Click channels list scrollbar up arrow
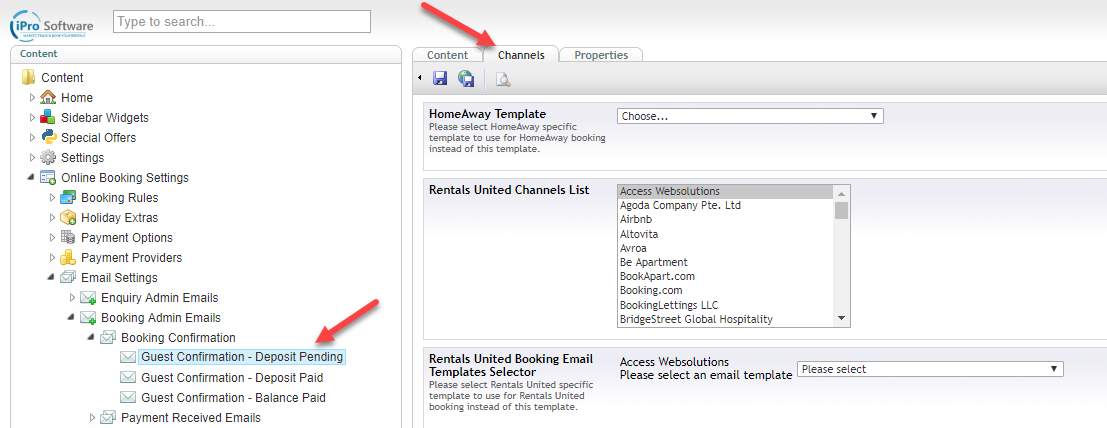This screenshot has height=428, width=1107. (x=841, y=192)
